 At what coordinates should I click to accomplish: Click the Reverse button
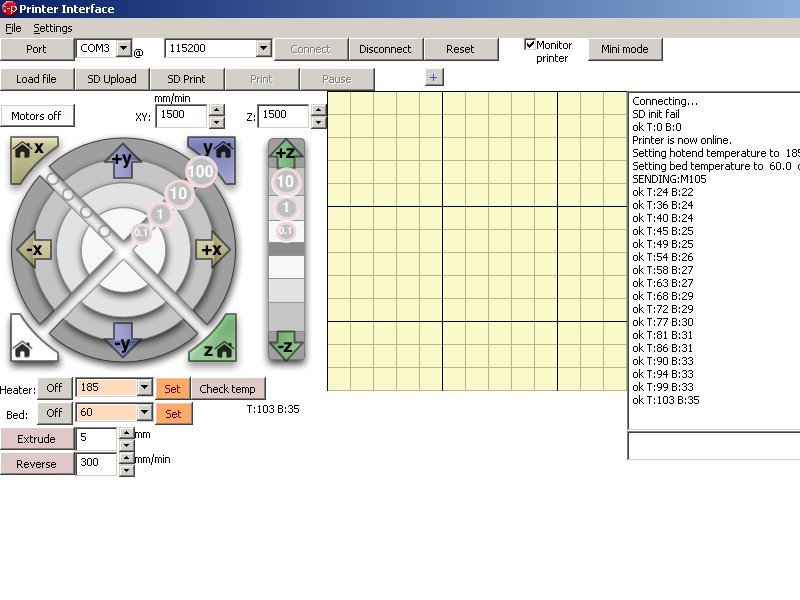click(x=37, y=464)
